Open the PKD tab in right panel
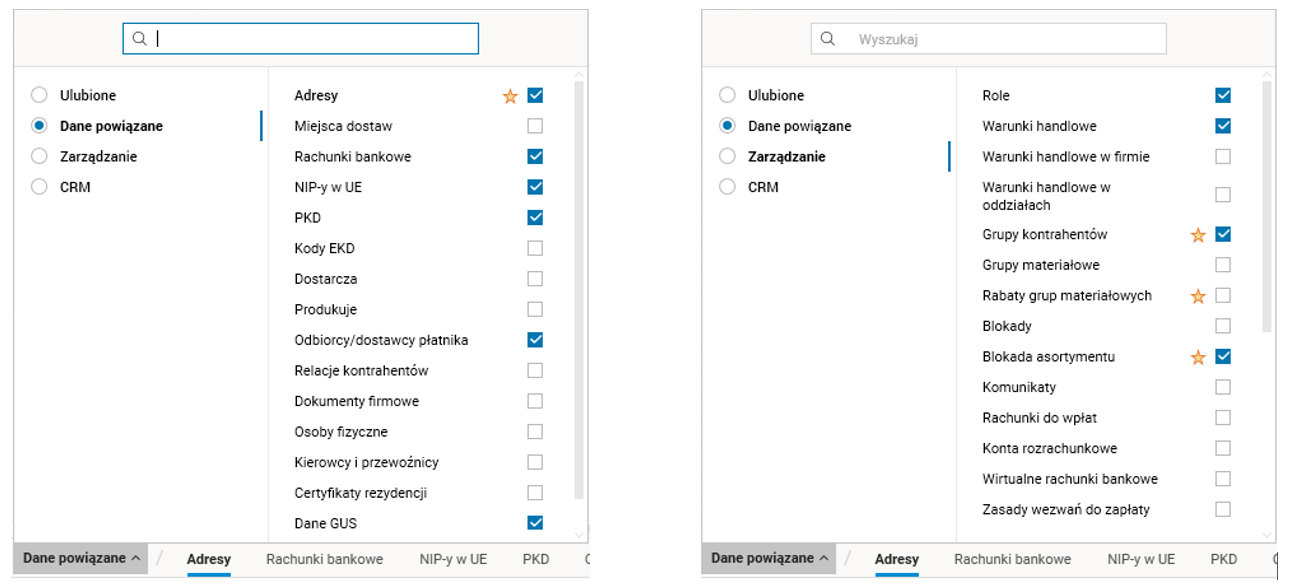 pos(1223,560)
